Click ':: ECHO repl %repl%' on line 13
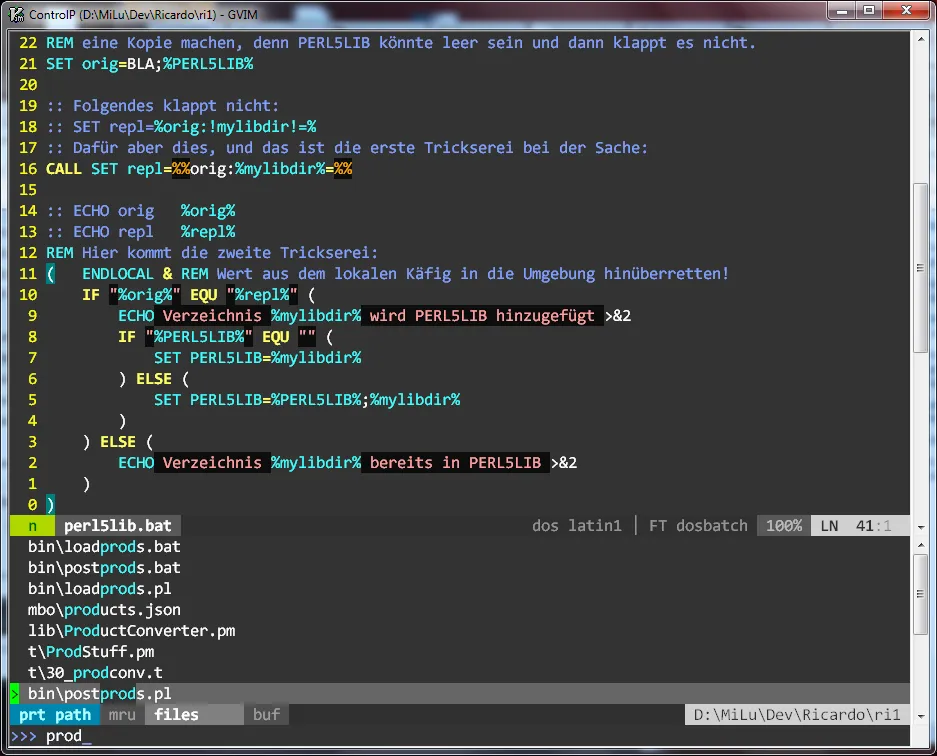The image size is (937, 756). pos(140,232)
